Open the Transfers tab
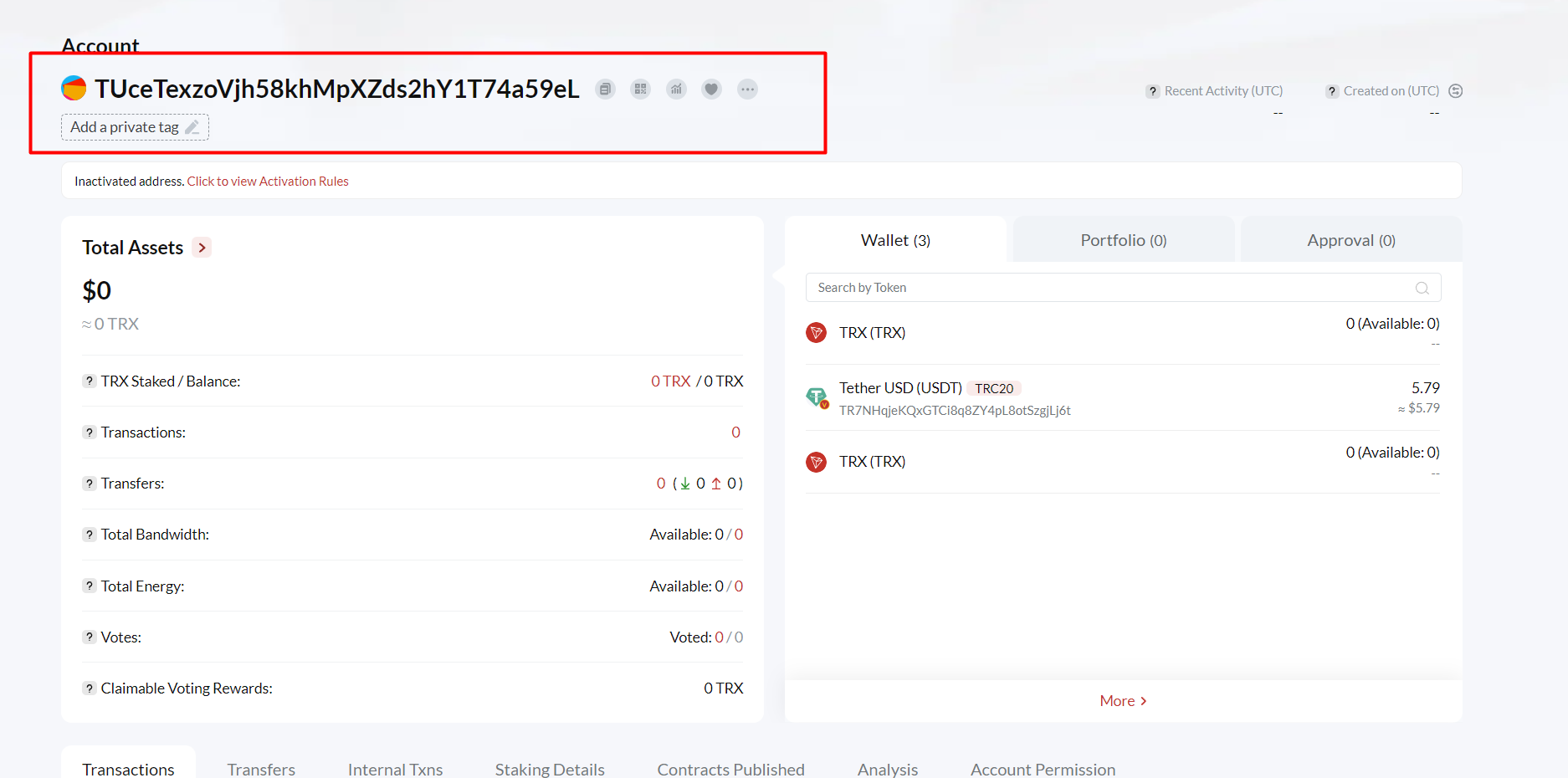Viewport: 1568px width, 778px height. click(x=261, y=769)
